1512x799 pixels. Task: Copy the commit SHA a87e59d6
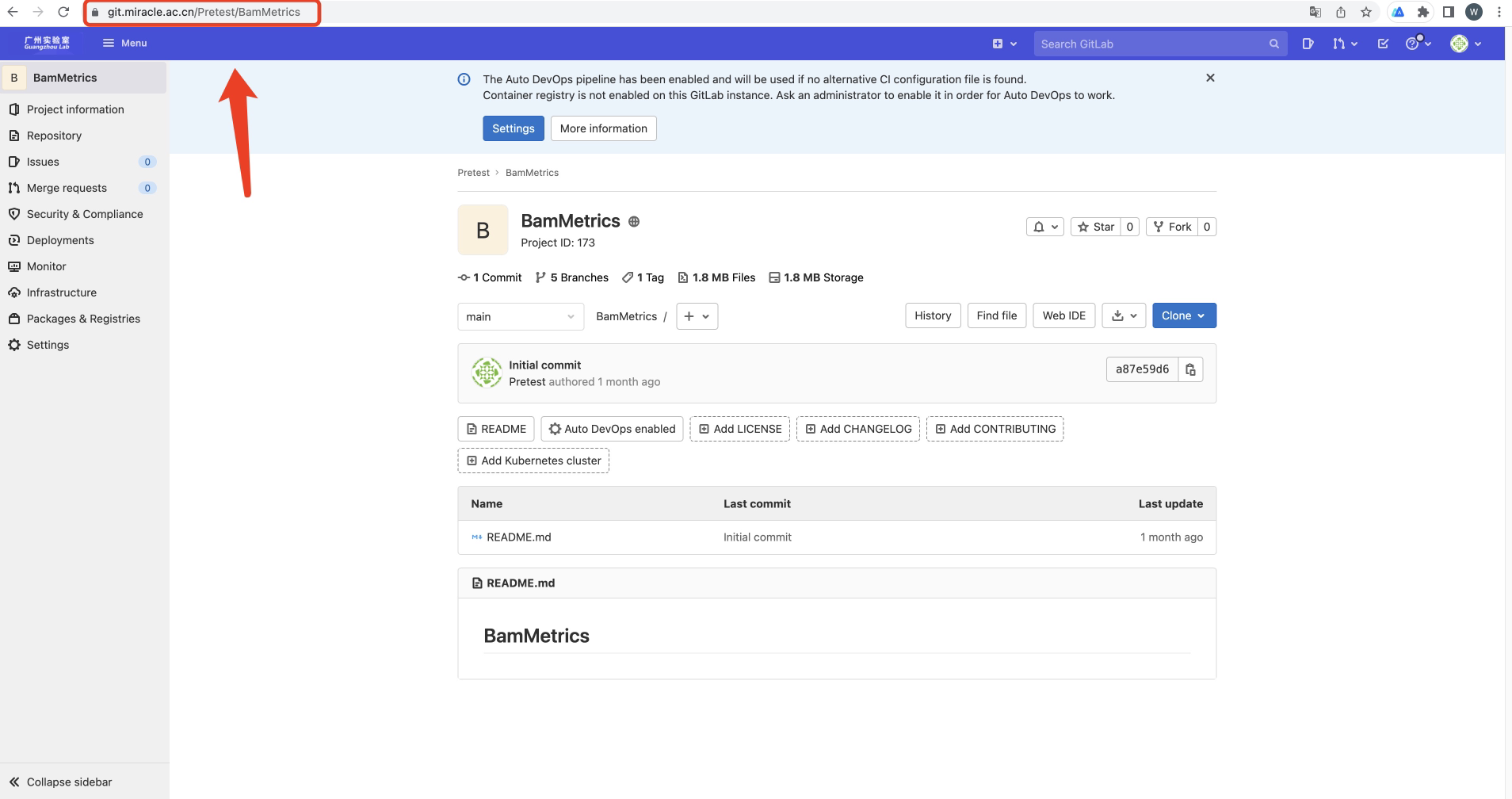click(x=1190, y=369)
